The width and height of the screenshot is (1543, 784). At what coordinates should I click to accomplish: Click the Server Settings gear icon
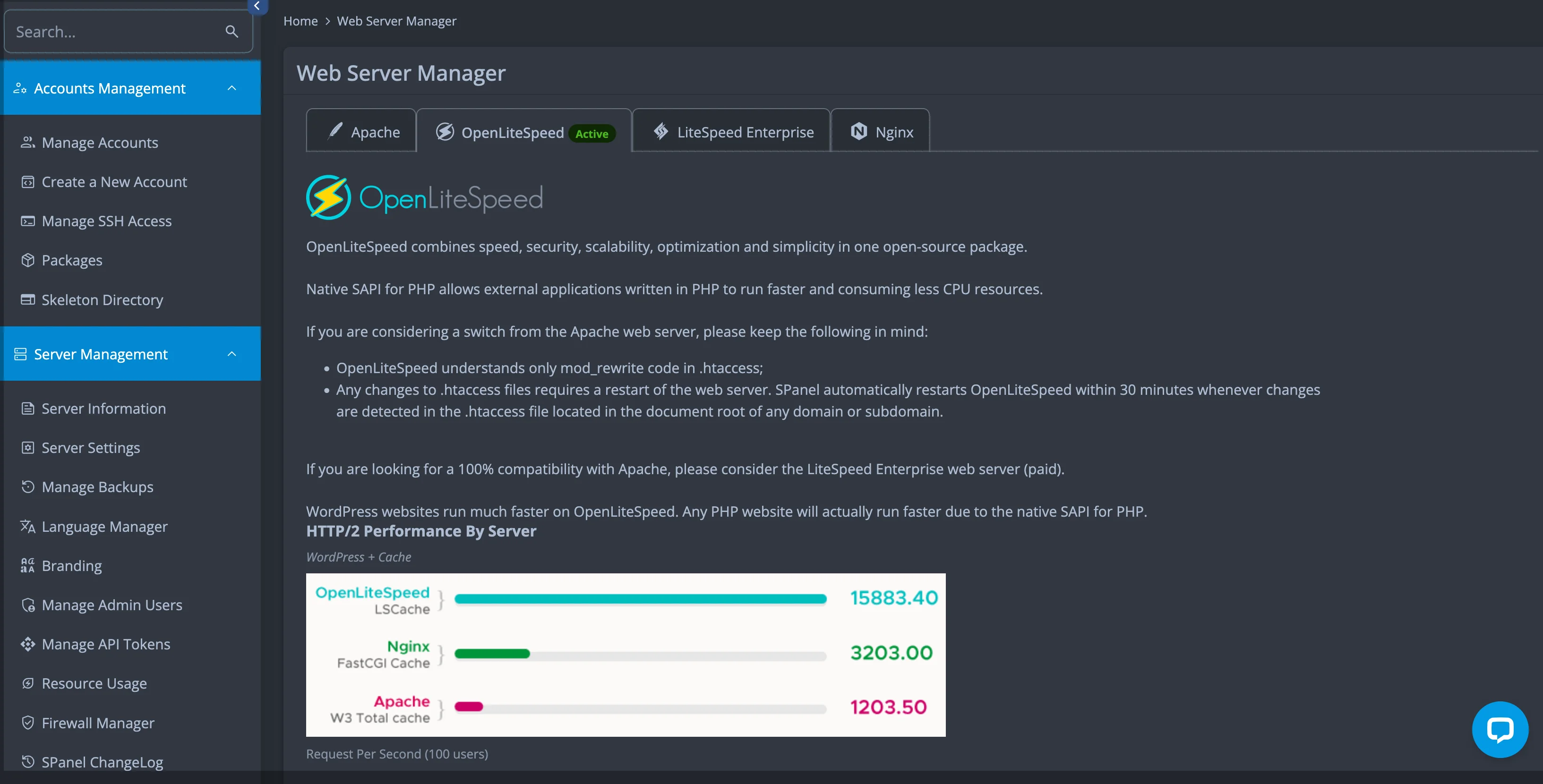(27, 448)
